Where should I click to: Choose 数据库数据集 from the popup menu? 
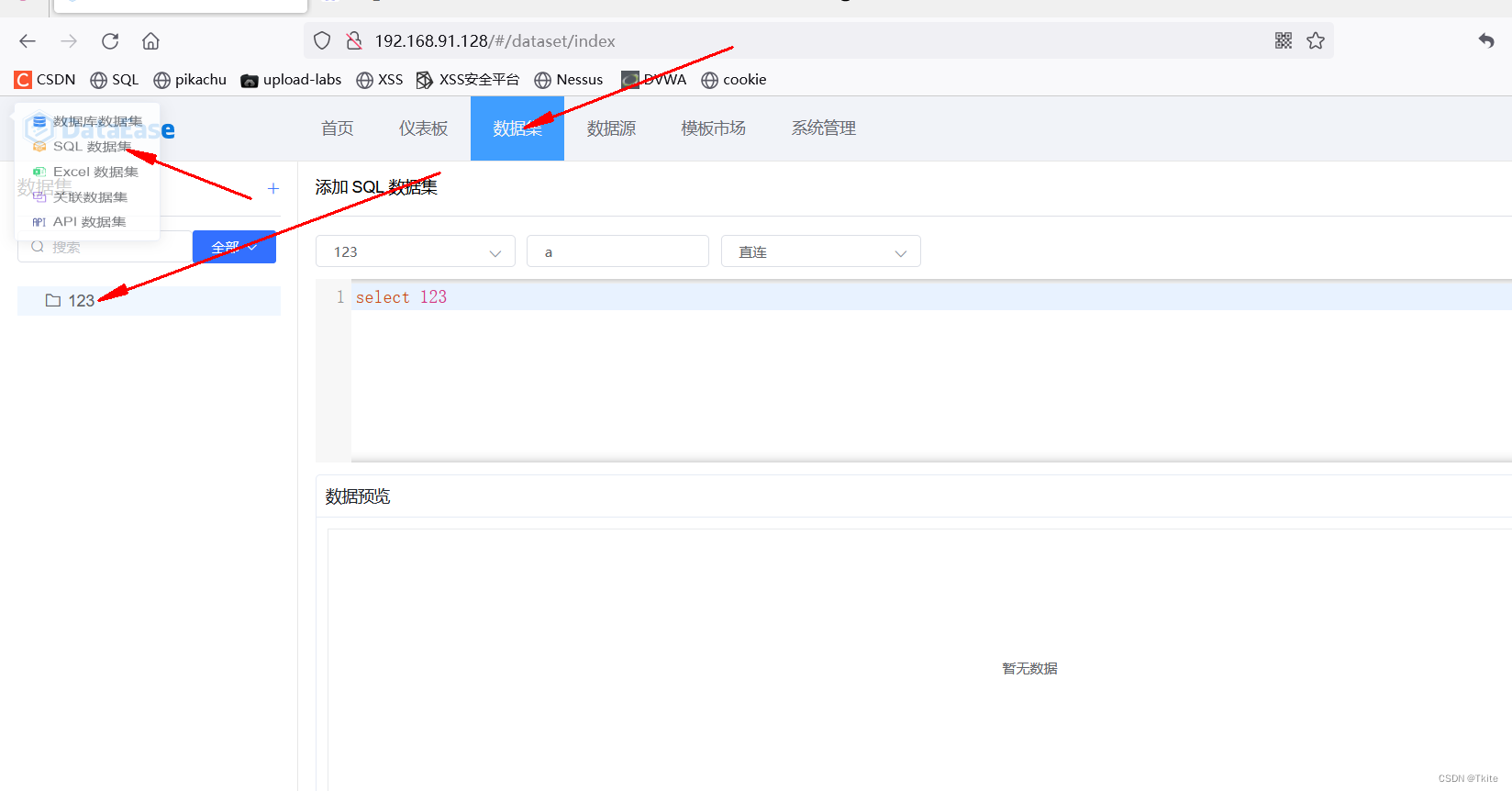[x=87, y=121]
